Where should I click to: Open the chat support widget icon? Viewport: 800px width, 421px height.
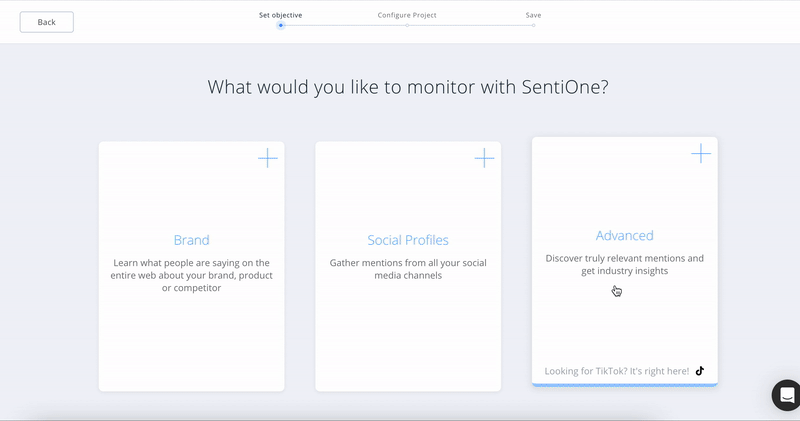(x=786, y=394)
